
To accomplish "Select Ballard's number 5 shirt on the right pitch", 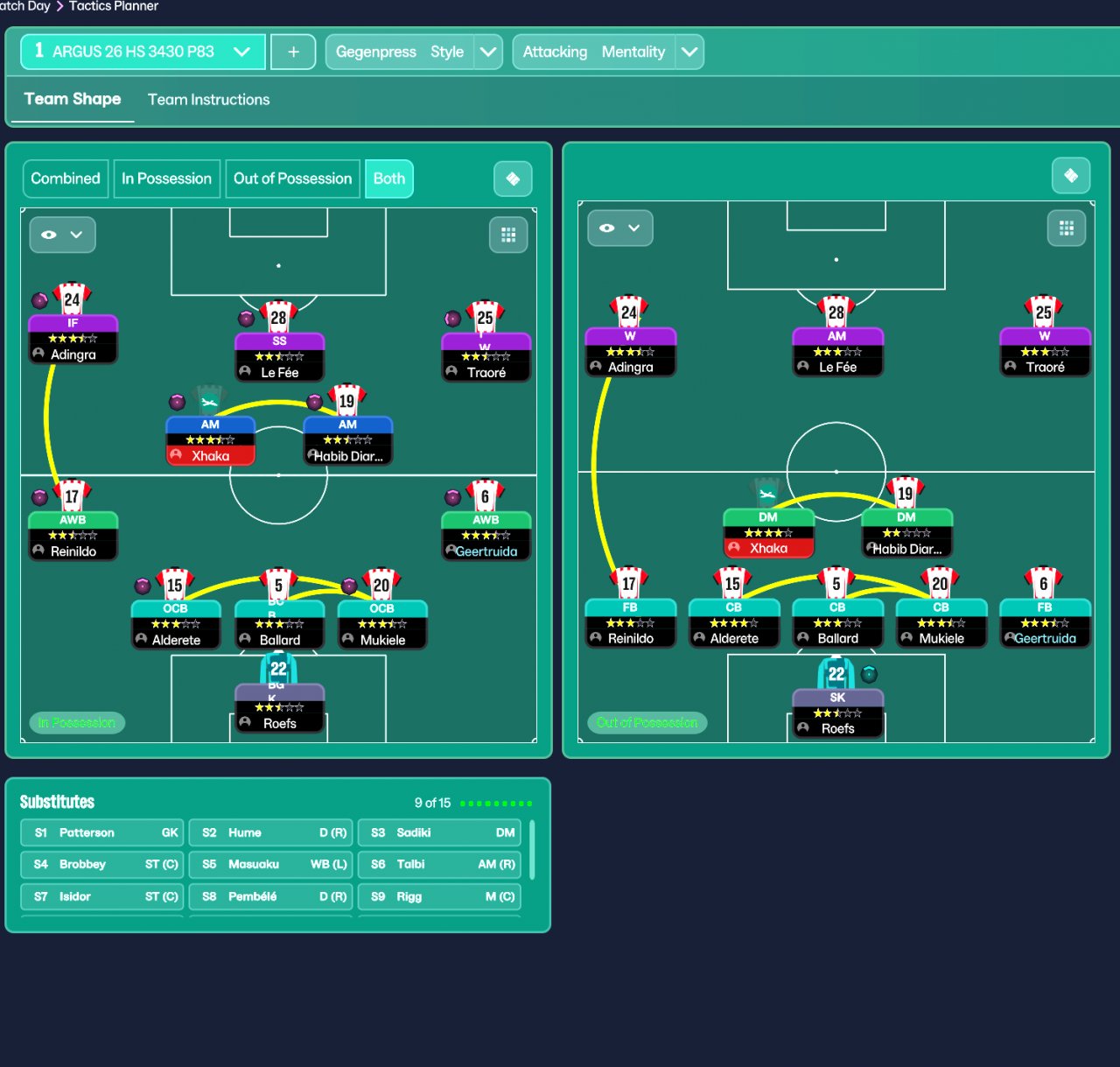I will [x=836, y=583].
